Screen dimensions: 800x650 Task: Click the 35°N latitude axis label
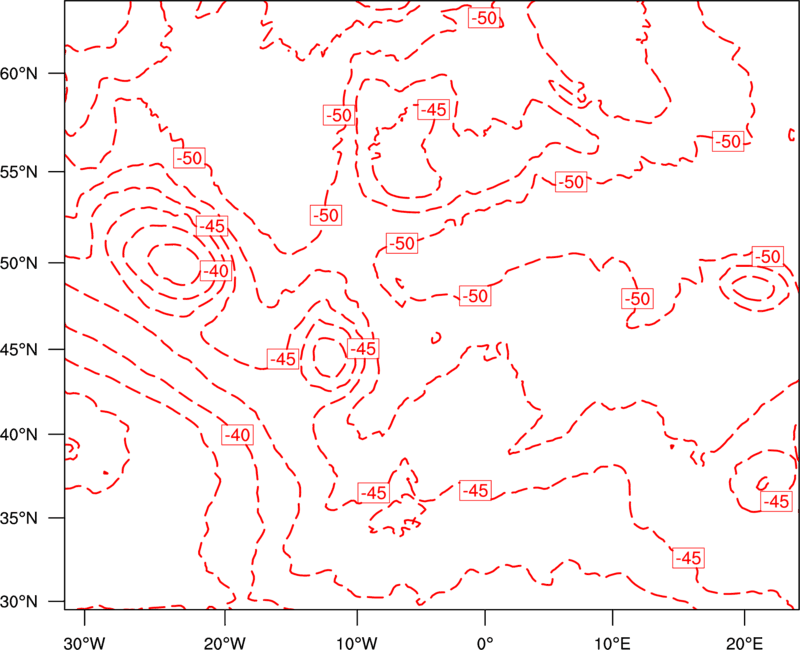[x=19, y=518]
